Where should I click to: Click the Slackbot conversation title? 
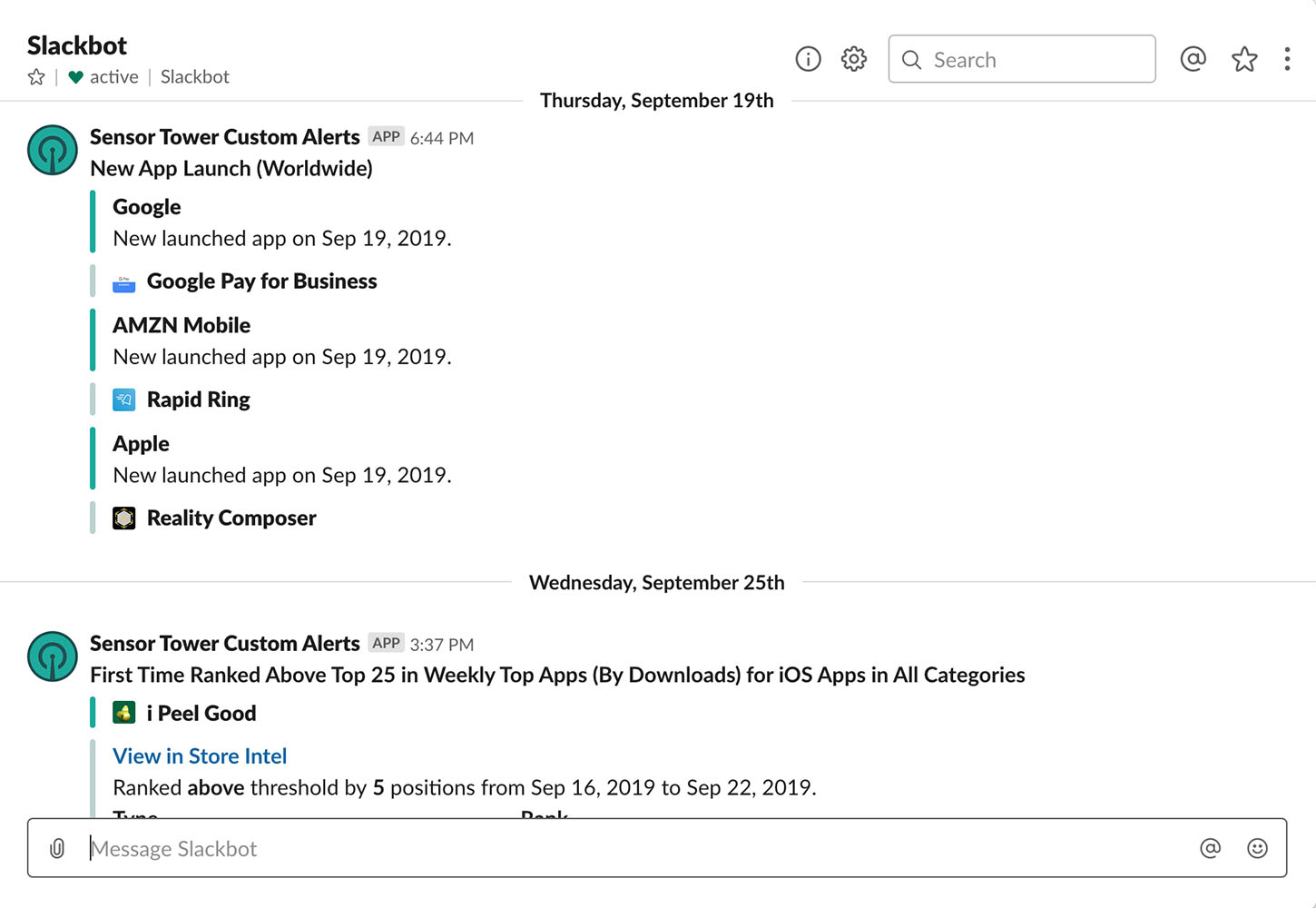tap(76, 45)
